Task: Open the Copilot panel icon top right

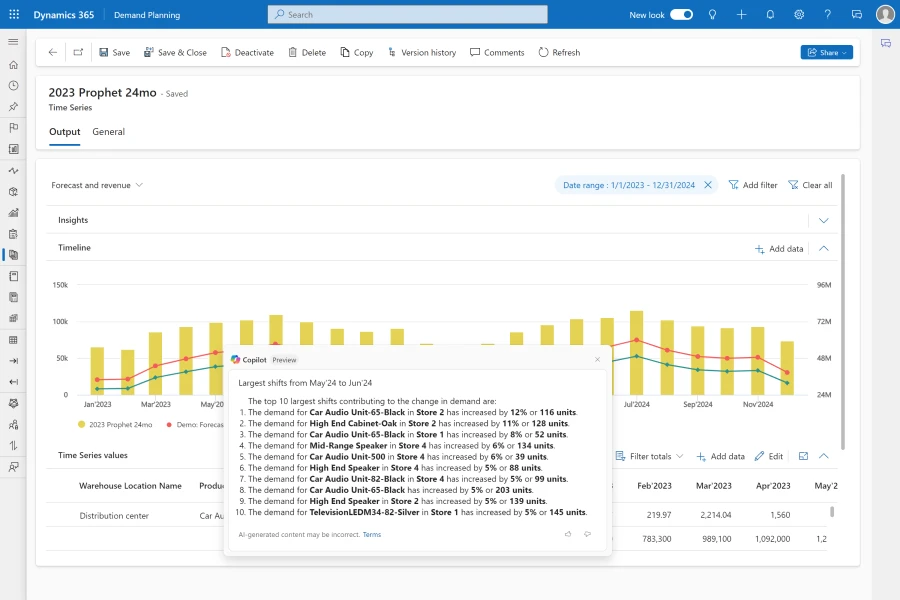Action: pos(886,43)
